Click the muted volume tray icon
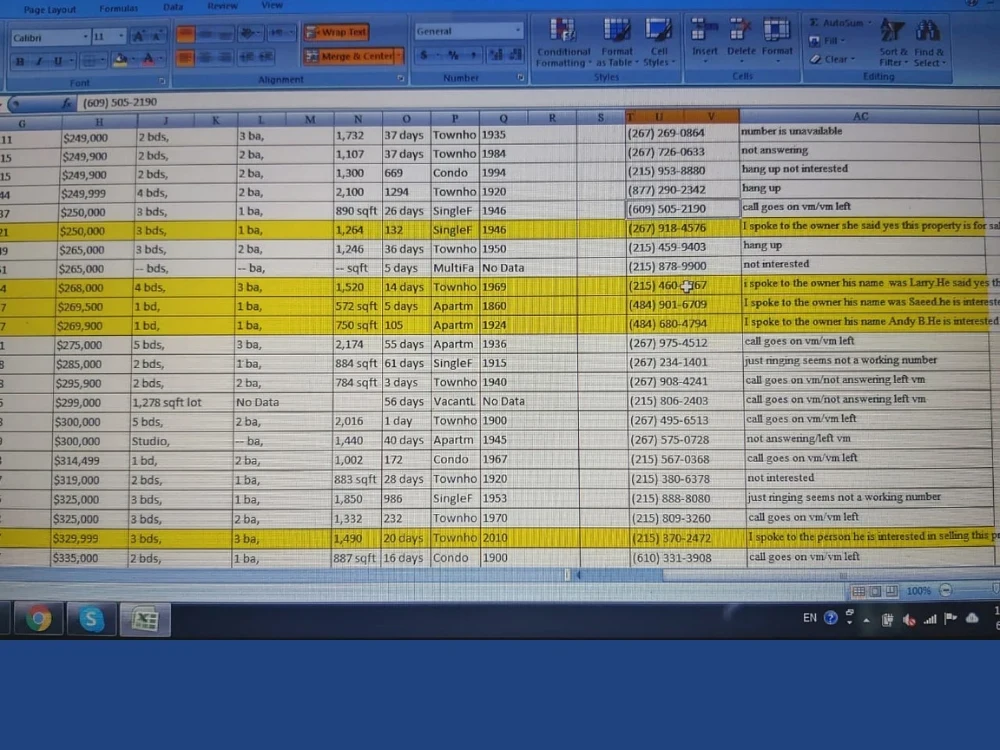 pyautogui.click(x=909, y=619)
